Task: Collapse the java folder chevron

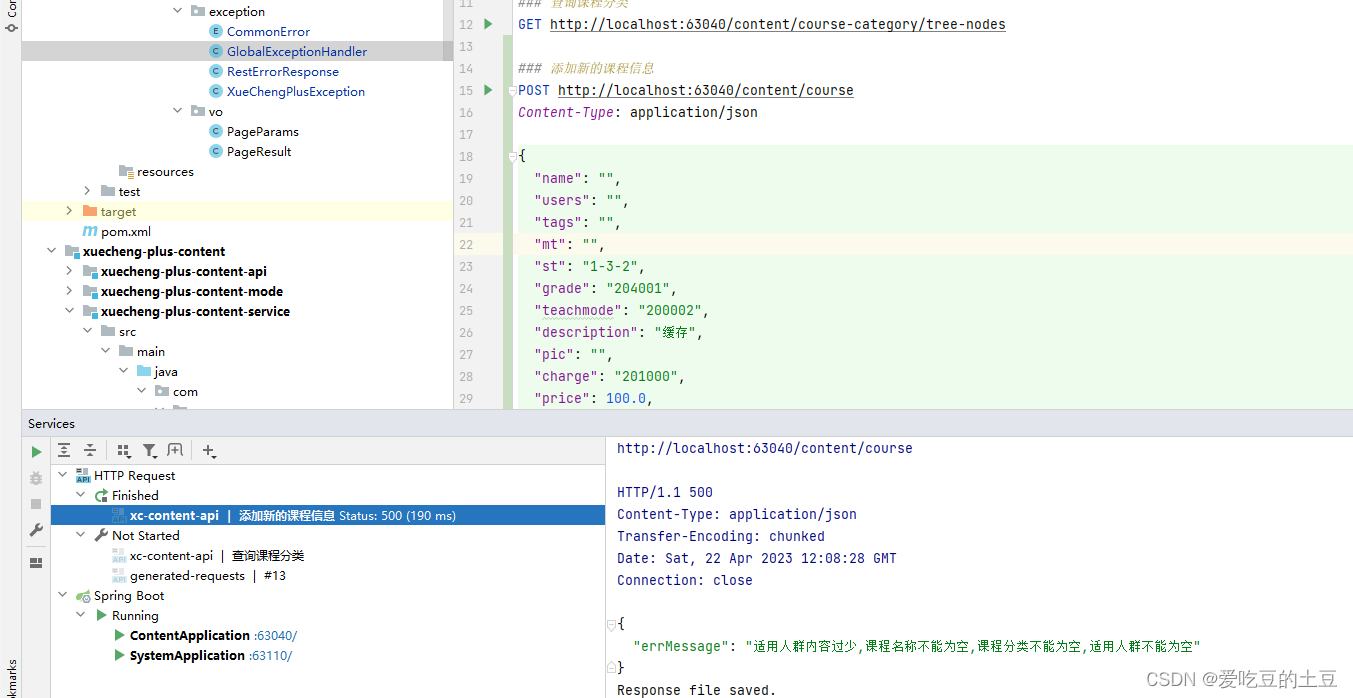Action: tap(123, 371)
